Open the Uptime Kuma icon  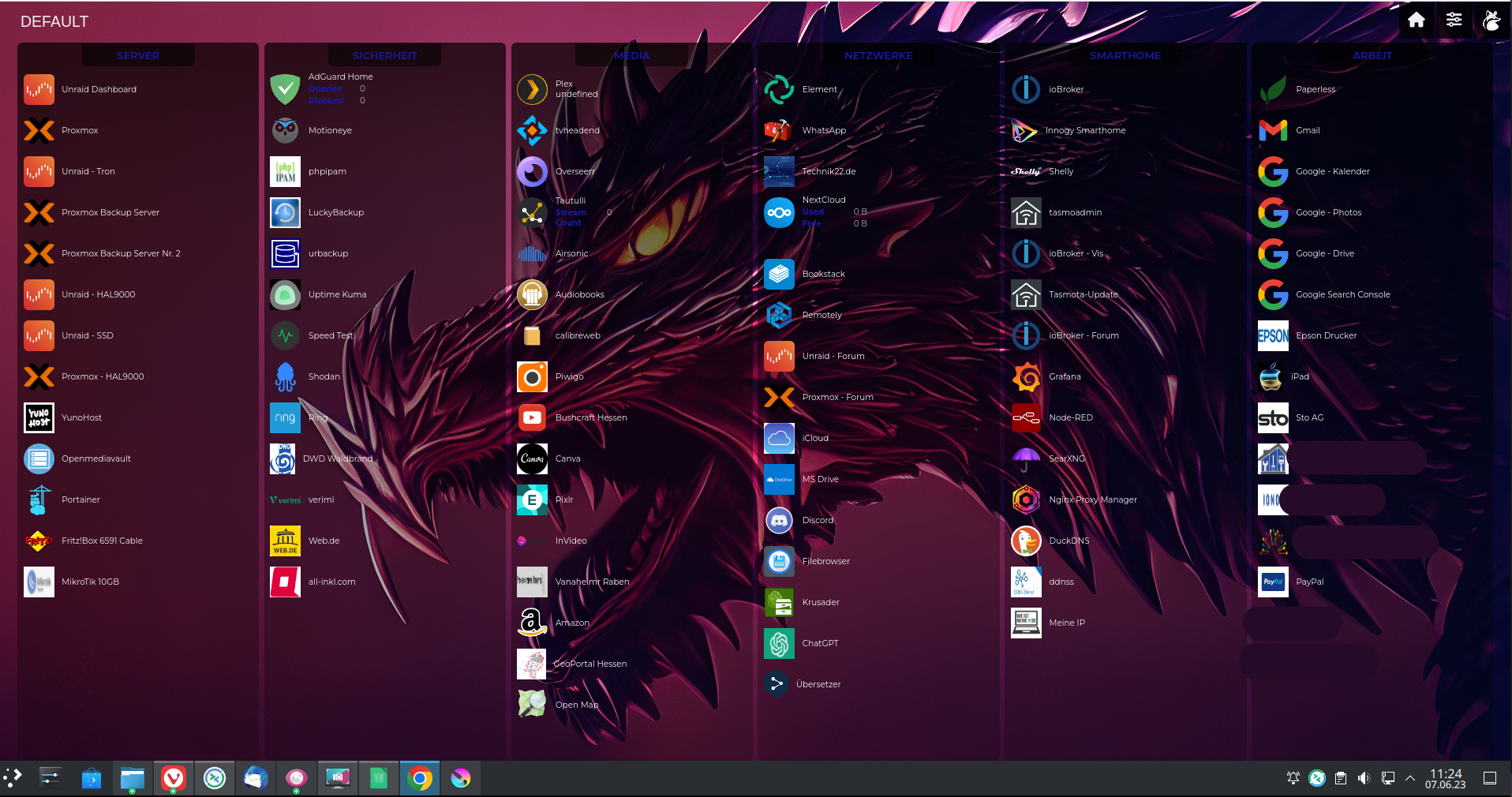tap(285, 294)
